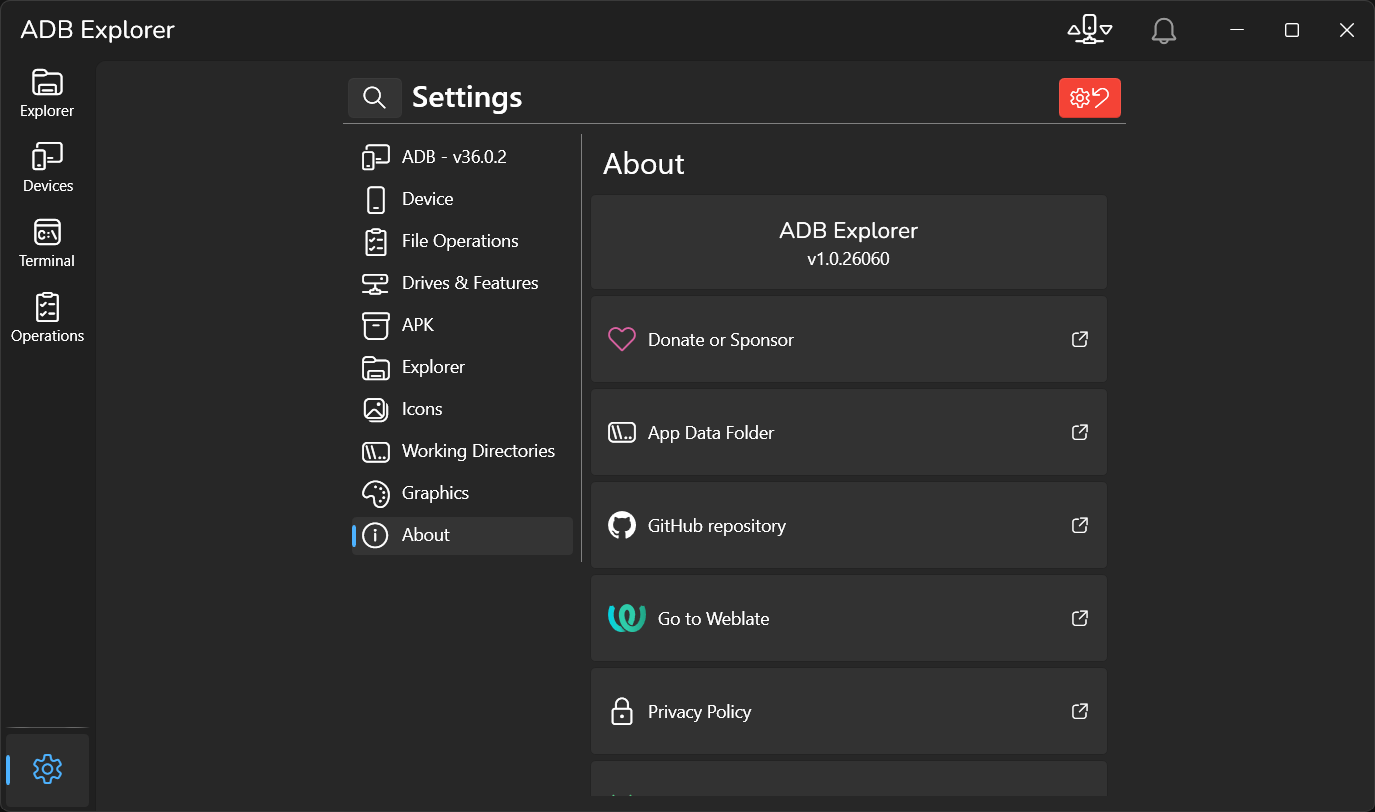This screenshot has height=812, width=1375.
Task: Select the File Operations settings category
Action: coord(462,241)
